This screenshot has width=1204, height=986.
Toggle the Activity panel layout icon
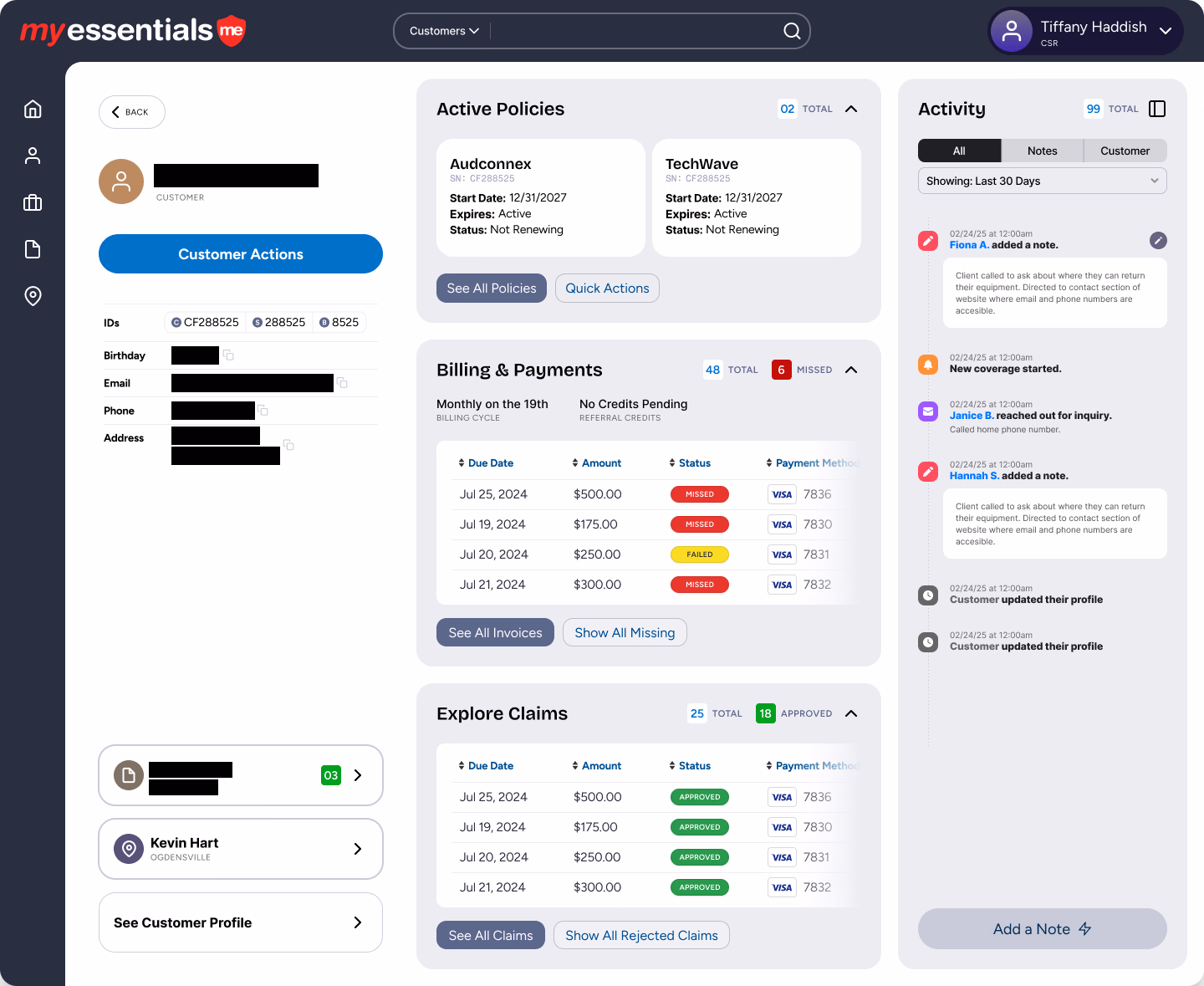click(x=1157, y=109)
